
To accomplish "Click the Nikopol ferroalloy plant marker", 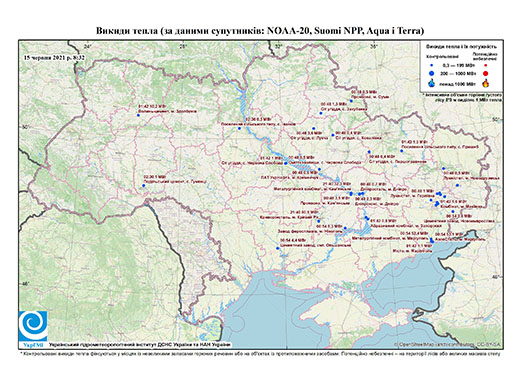I will point(345,228).
